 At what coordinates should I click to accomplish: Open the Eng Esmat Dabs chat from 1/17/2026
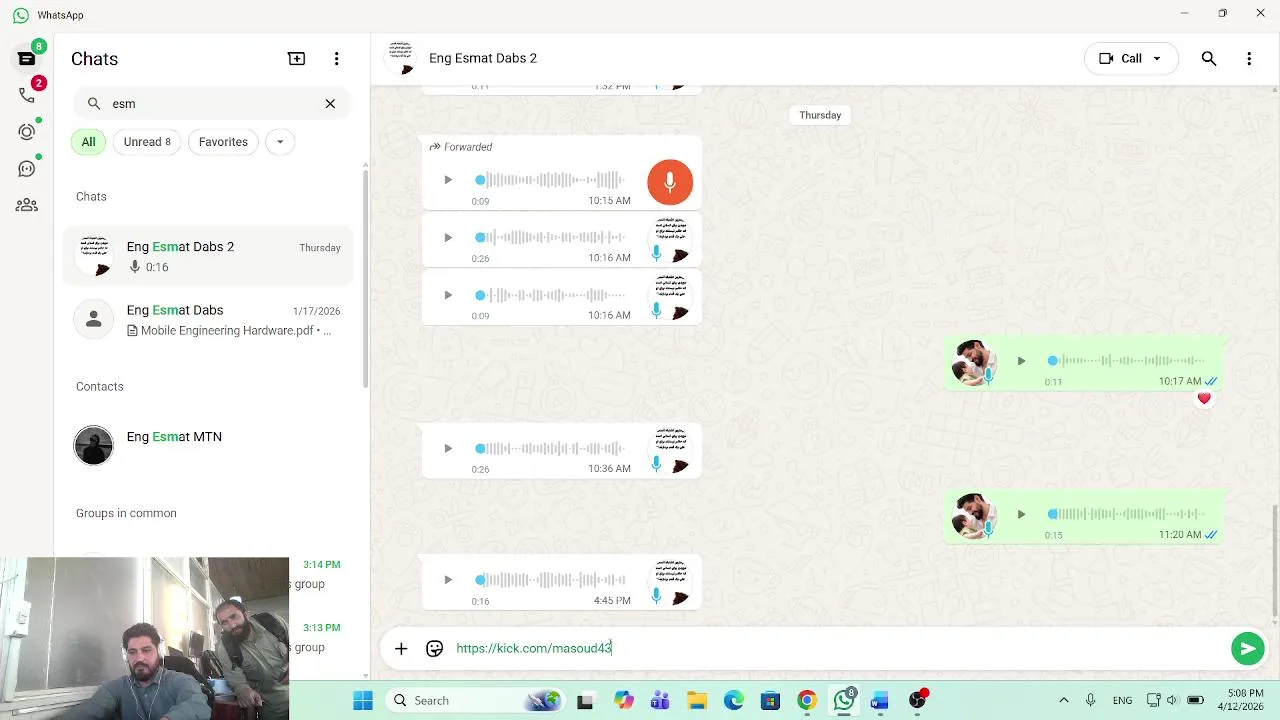209,320
